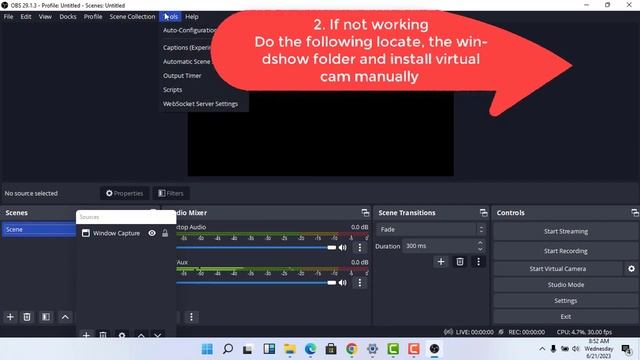Mute the Desktop Audio speaker icon
This screenshot has height=360, width=640.
tap(342, 247)
